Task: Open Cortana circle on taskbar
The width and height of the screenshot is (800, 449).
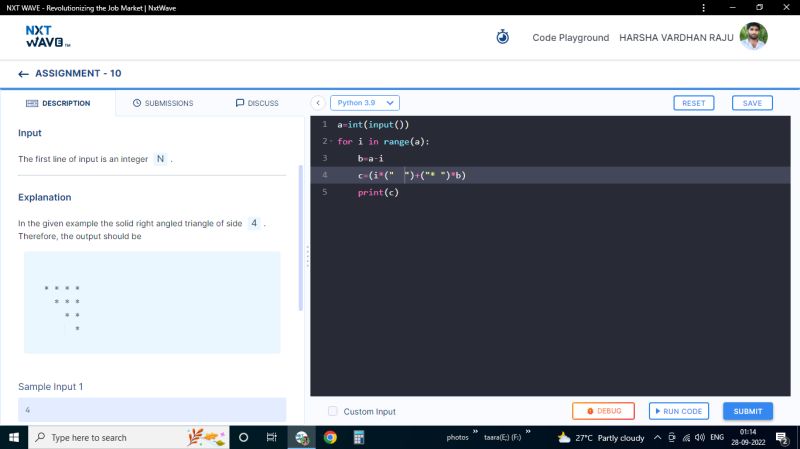Action: 243,437
